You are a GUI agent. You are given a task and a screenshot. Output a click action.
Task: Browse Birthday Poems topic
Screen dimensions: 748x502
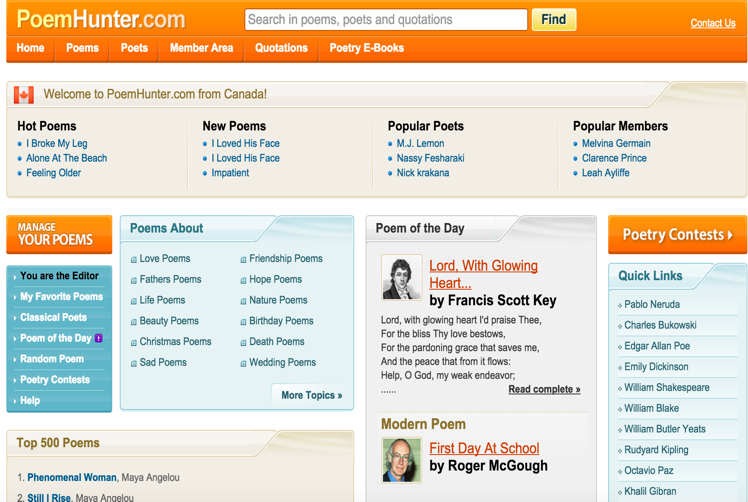281,321
